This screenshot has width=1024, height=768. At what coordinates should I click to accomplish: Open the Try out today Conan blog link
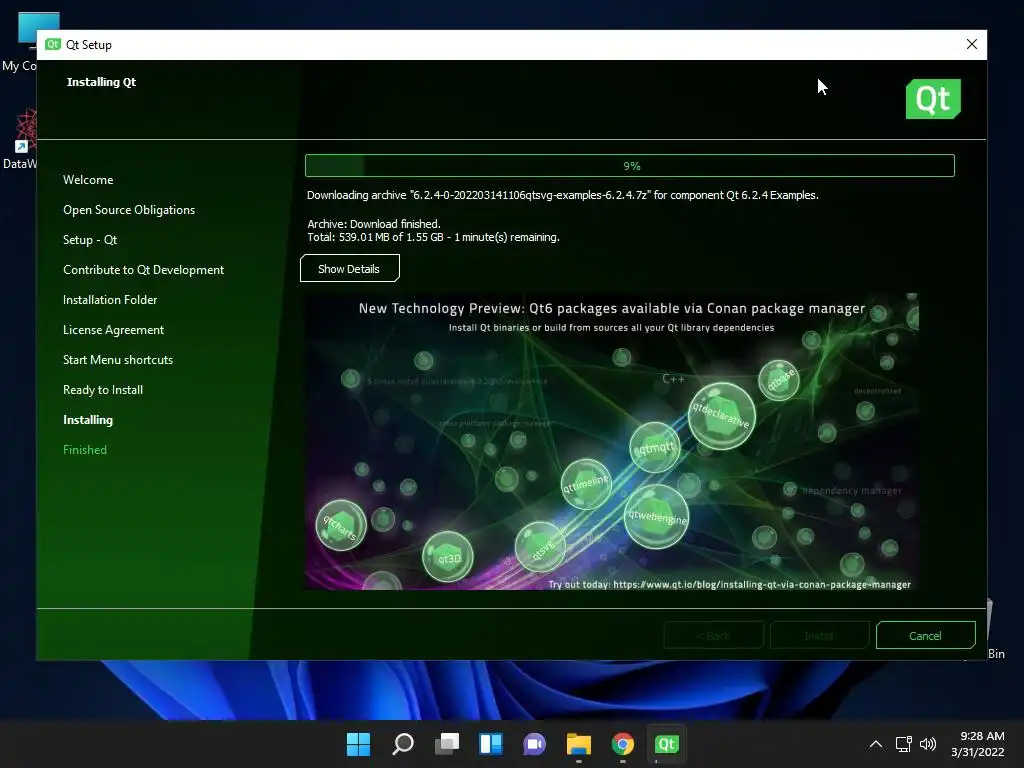click(729, 584)
